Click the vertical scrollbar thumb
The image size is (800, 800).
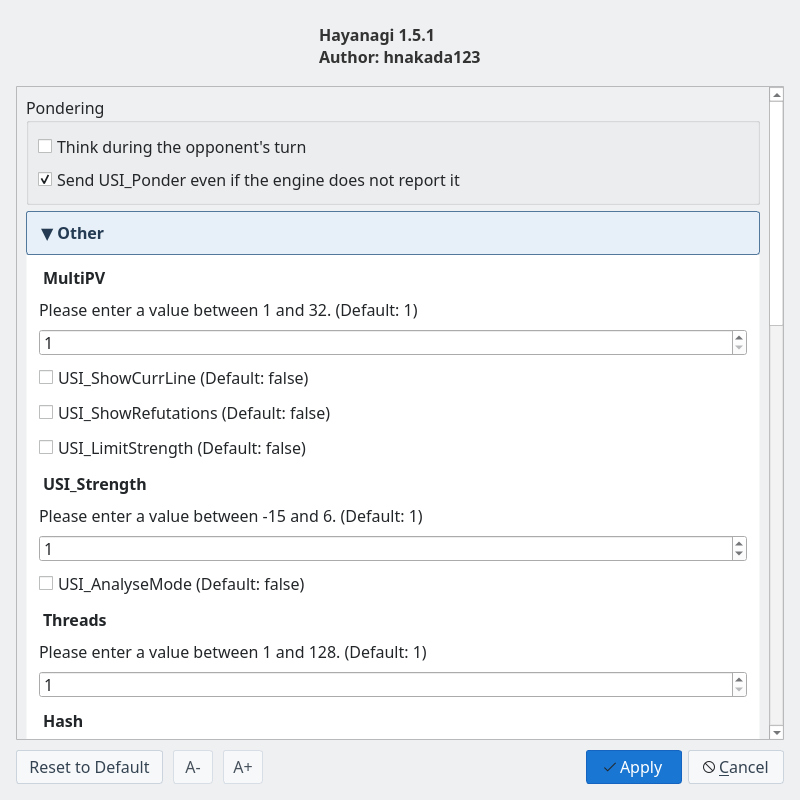click(x=777, y=213)
